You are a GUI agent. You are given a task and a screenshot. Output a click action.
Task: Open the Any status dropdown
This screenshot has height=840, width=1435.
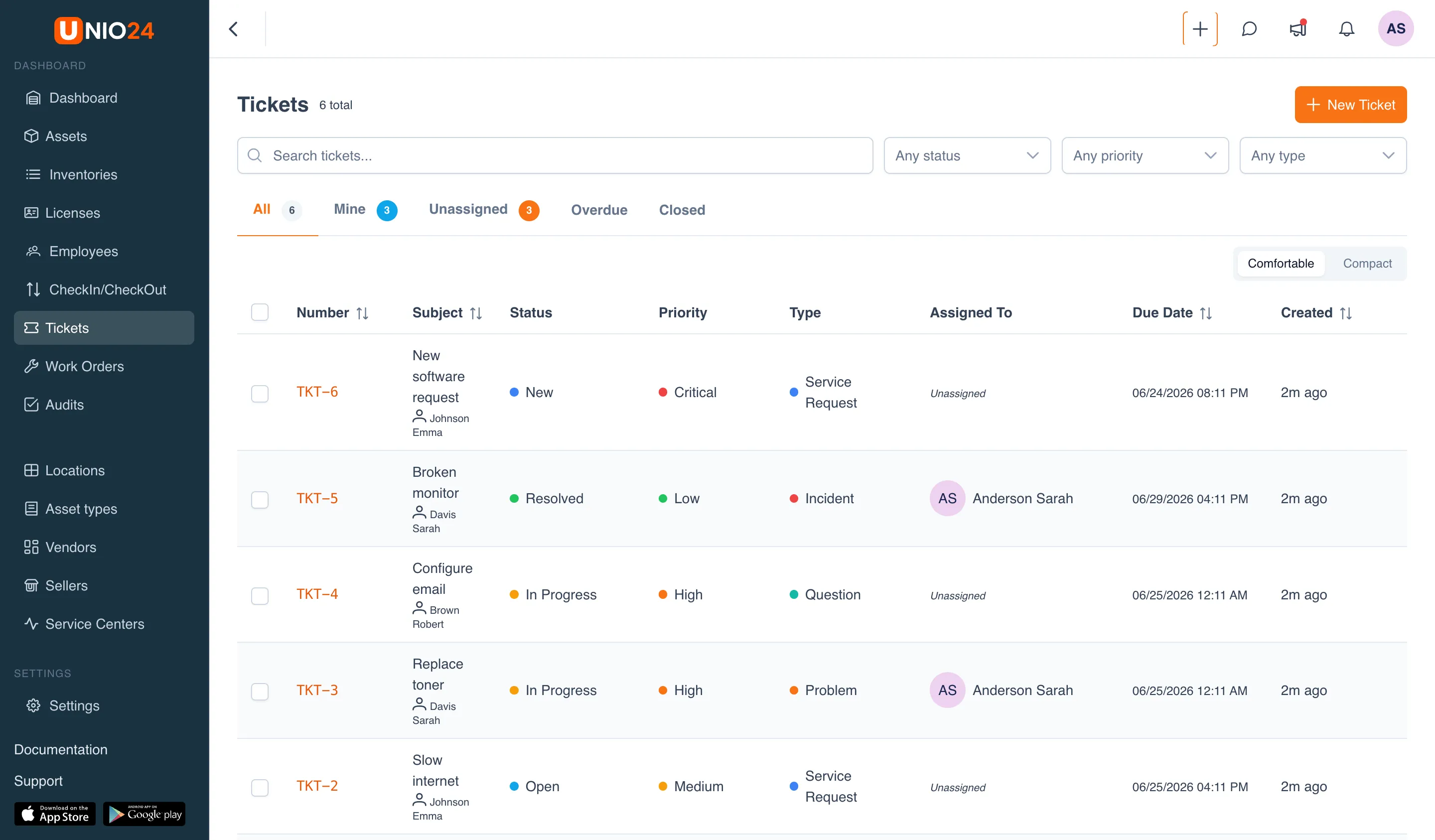[x=967, y=155]
